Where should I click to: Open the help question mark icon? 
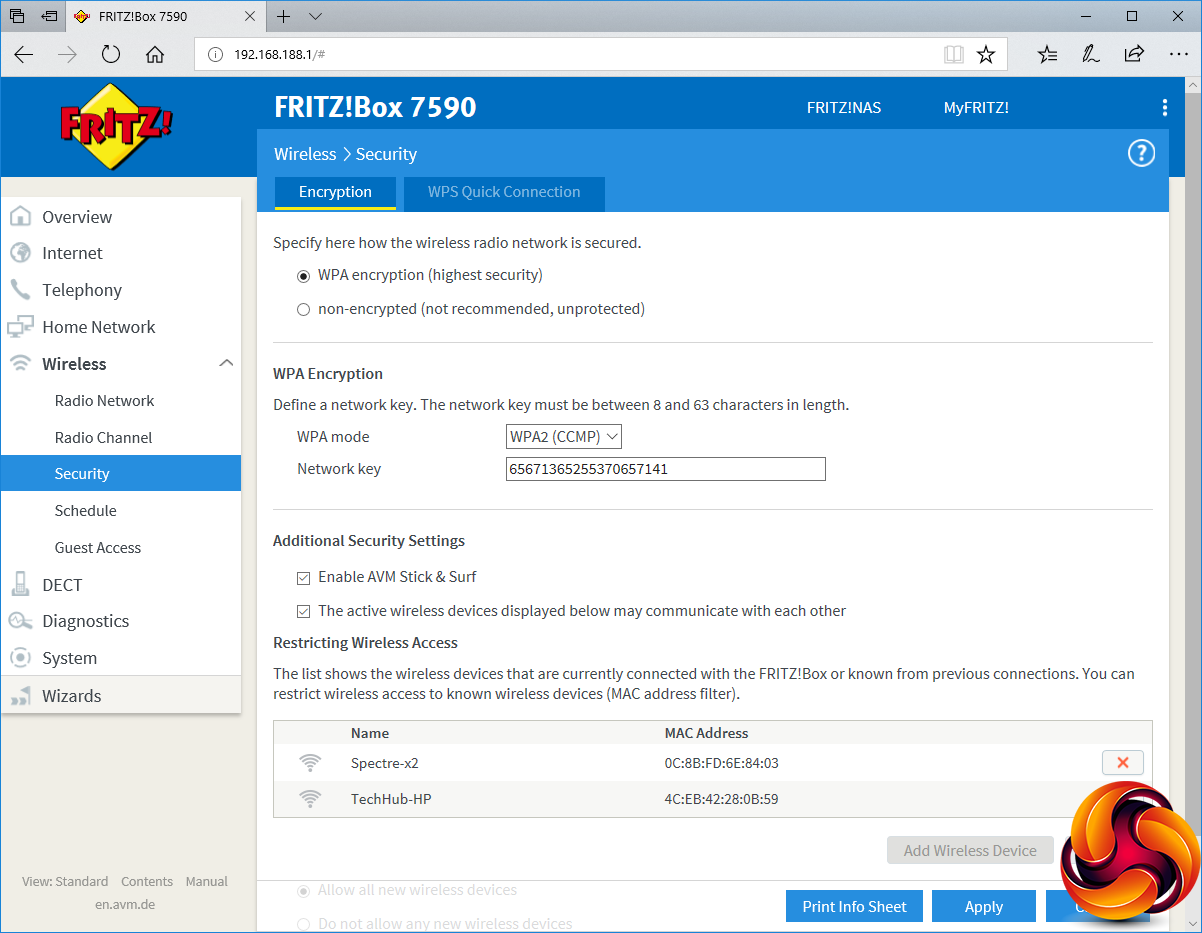tap(1141, 153)
